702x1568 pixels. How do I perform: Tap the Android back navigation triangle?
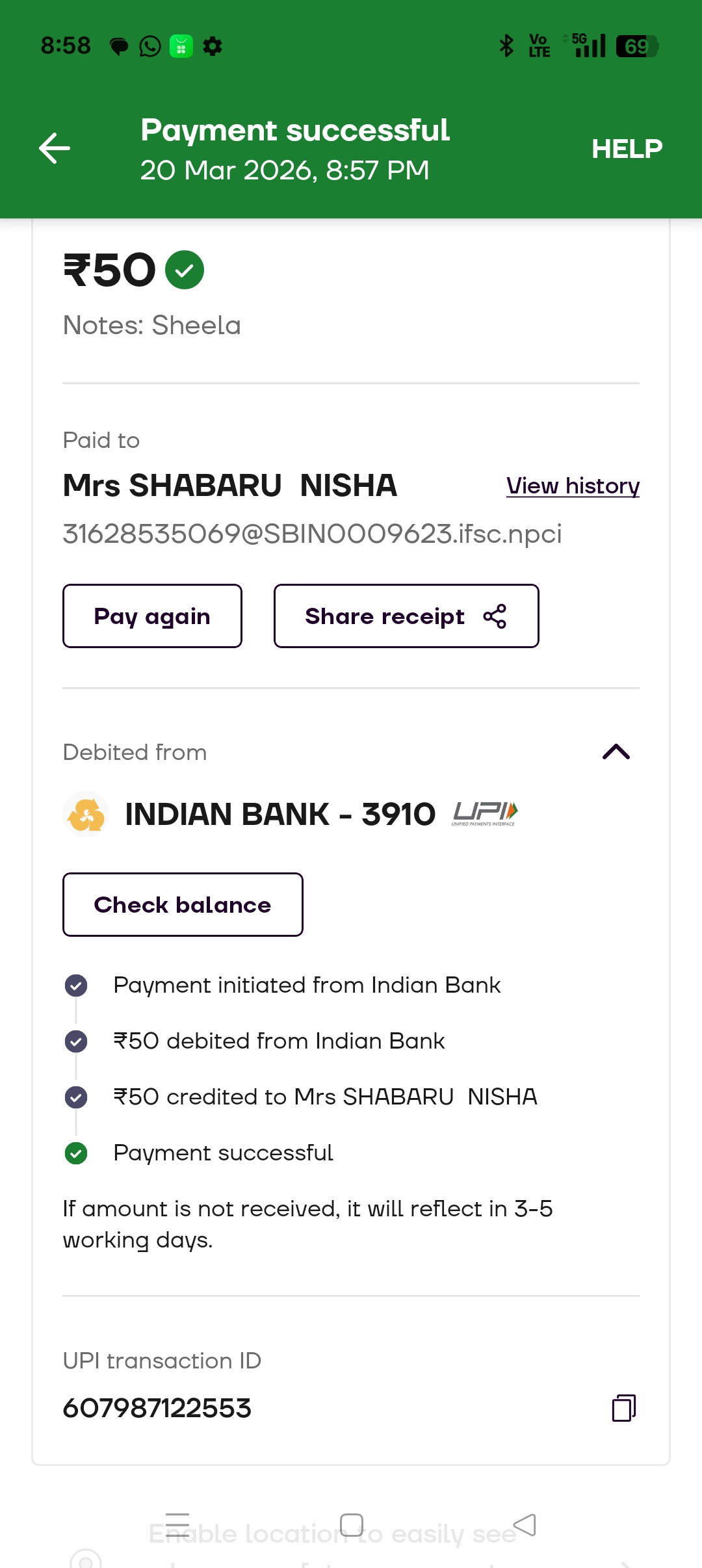click(525, 1524)
